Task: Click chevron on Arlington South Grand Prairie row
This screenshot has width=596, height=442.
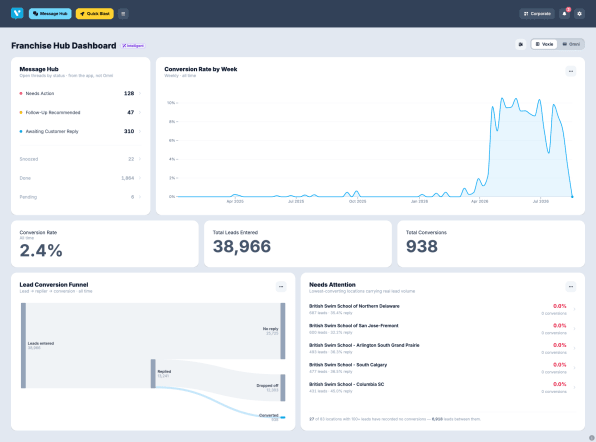Action: tap(574, 349)
